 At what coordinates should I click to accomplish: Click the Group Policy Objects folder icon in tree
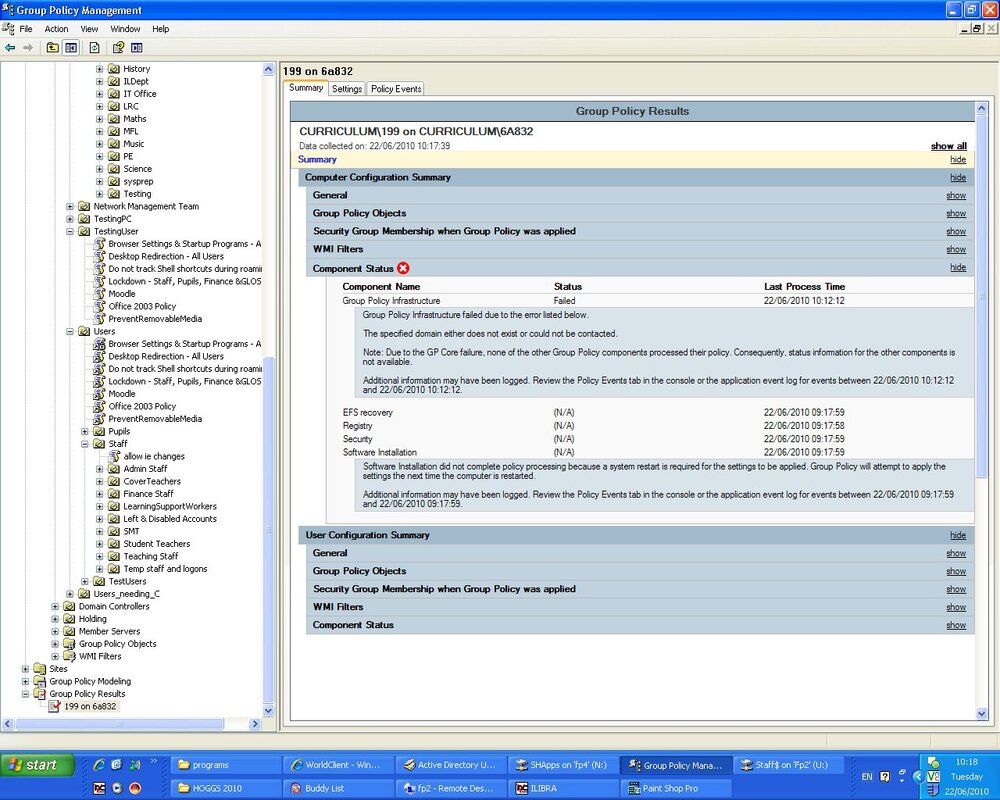click(70, 644)
